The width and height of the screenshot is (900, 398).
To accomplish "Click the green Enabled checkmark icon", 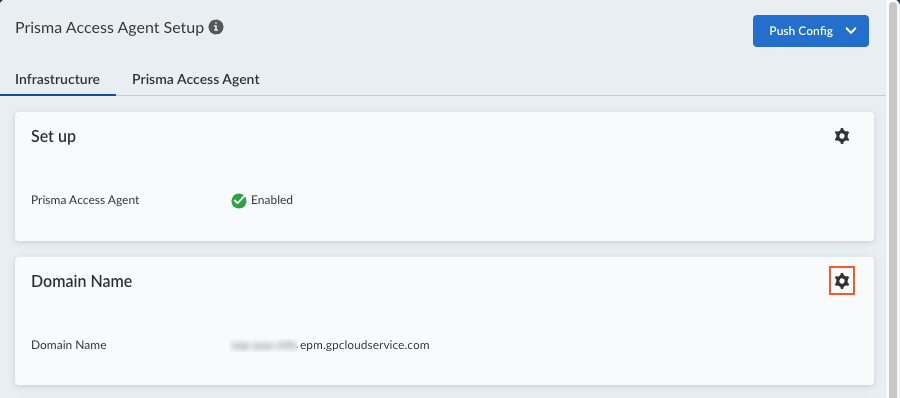I will (239, 200).
